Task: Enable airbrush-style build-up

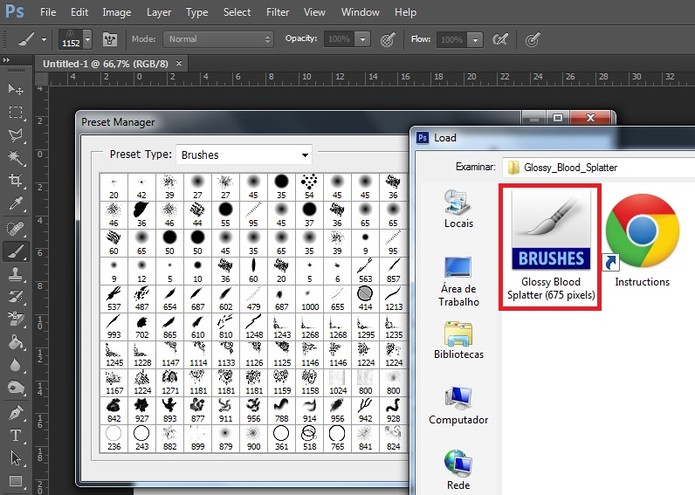Action: point(500,39)
